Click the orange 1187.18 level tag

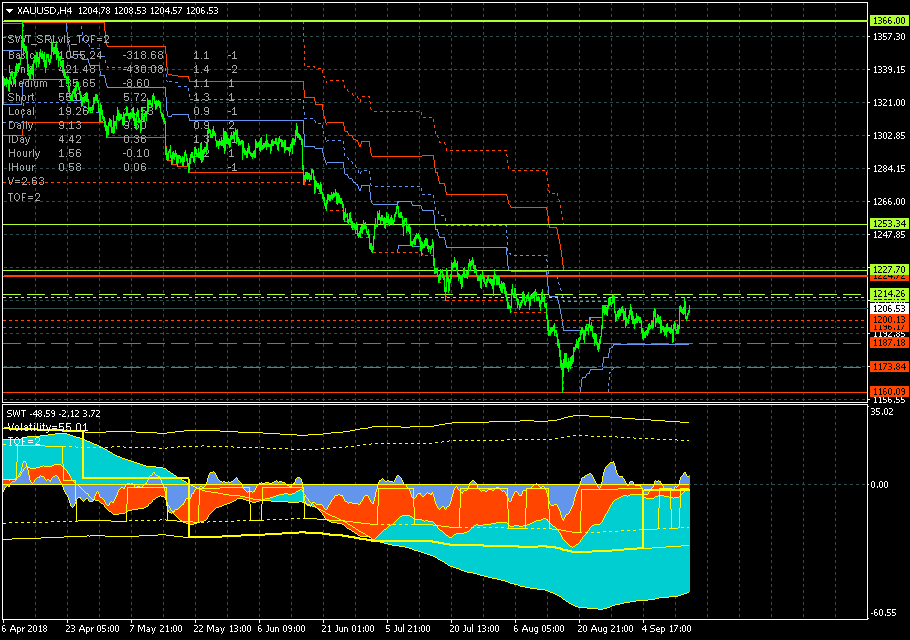(x=888, y=342)
